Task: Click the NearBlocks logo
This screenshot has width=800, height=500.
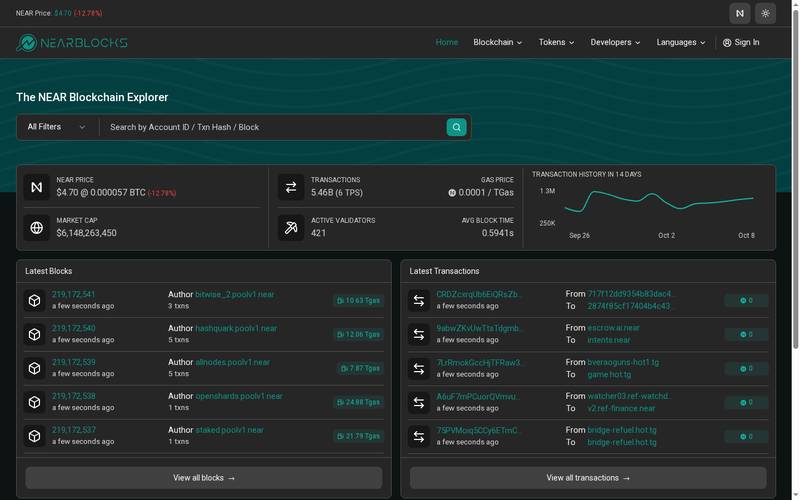Action: pos(72,43)
